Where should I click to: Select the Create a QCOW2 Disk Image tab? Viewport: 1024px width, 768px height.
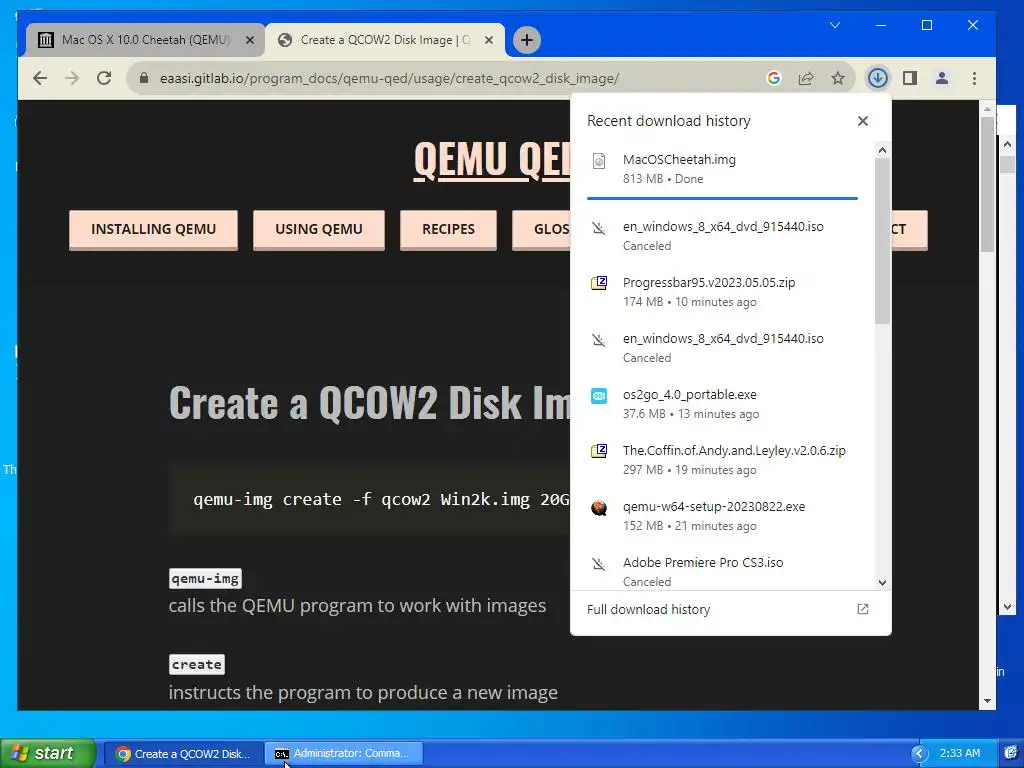click(385, 40)
